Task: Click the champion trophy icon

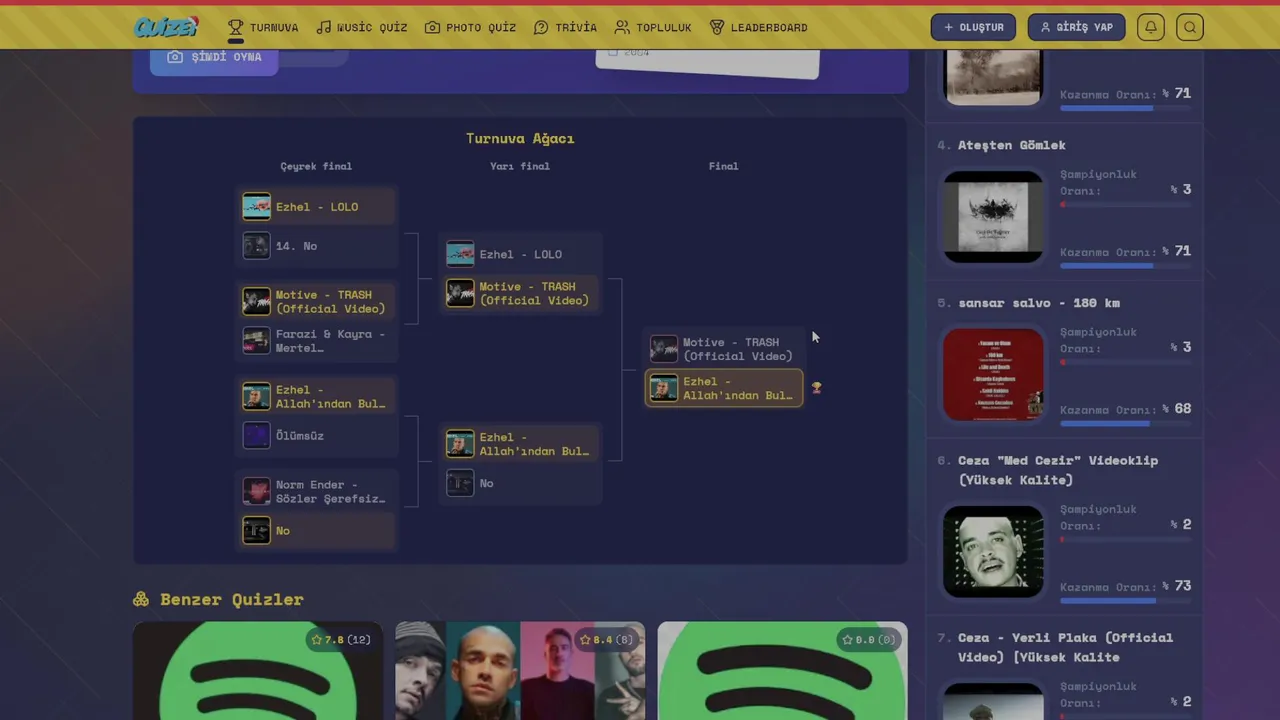Action: (816, 388)
